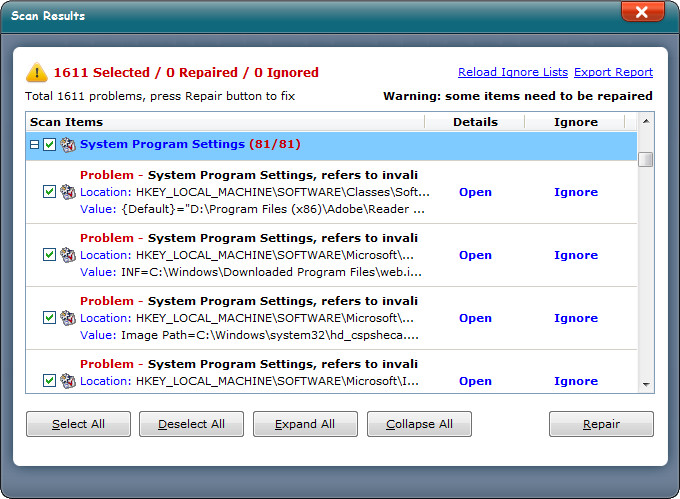The height and width of the screenshot is (499, 680).
Task: Click the vertical scrollbar thumb
Action: (646, 159)
